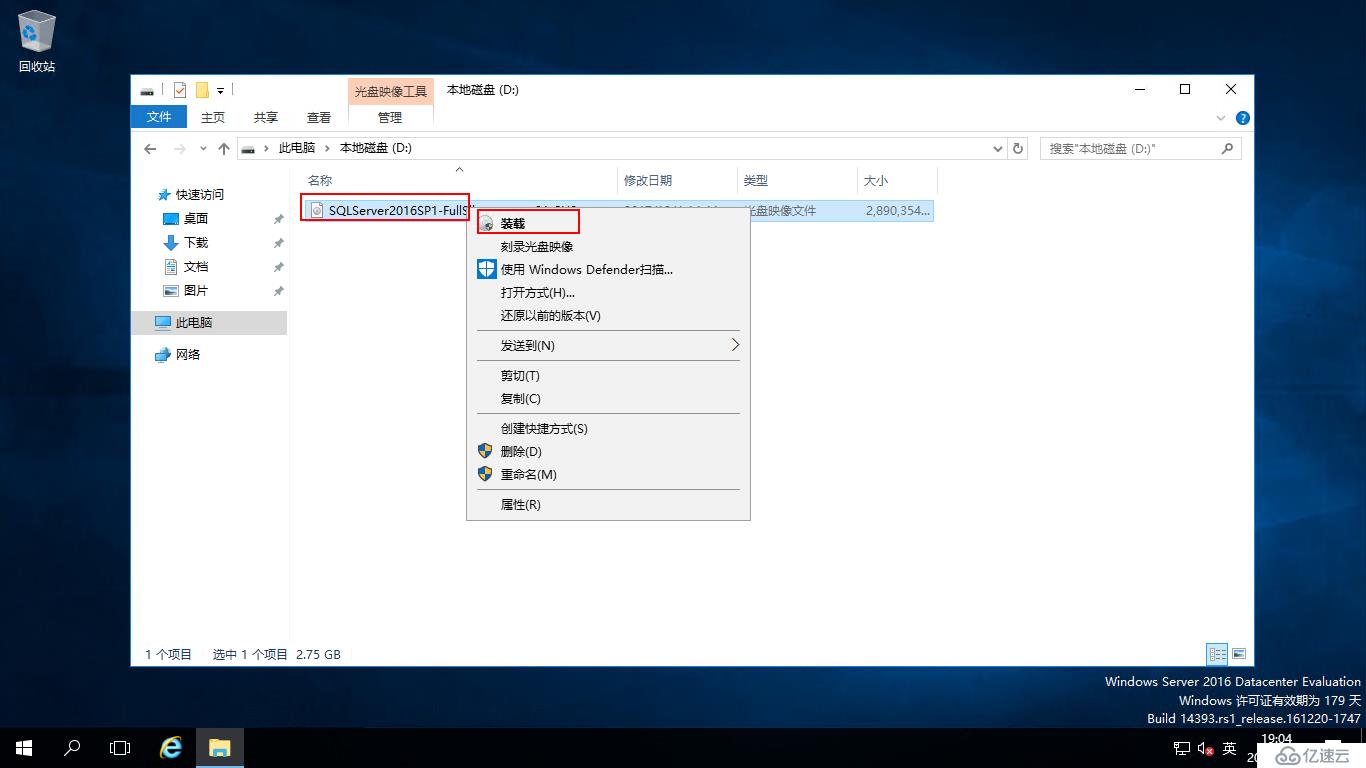Open the 文件 ribbon tab
This screenshot has width=1366, height=768.
click(x=159, y=117)
